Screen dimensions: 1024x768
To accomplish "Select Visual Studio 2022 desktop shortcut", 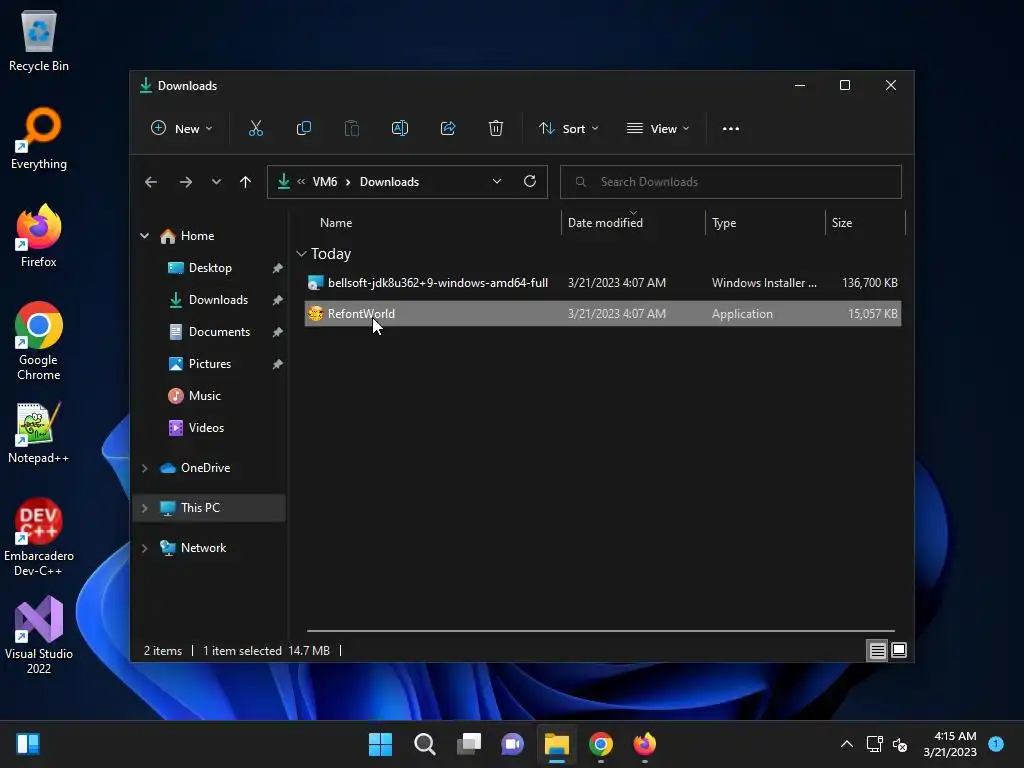I will click(x=39, y=635).
